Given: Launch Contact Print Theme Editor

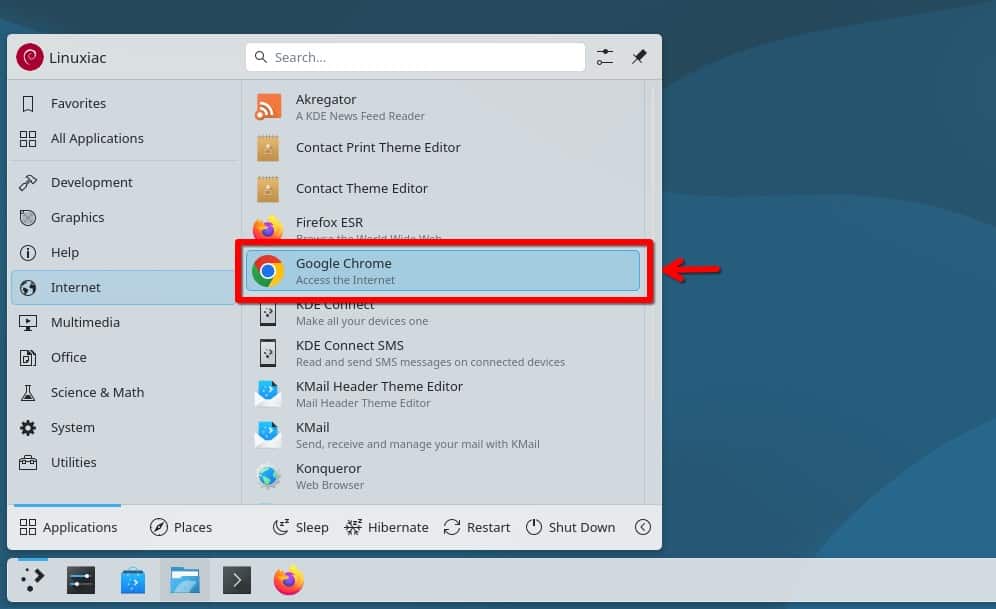Looking at the screenshot, I should [443, 147].
